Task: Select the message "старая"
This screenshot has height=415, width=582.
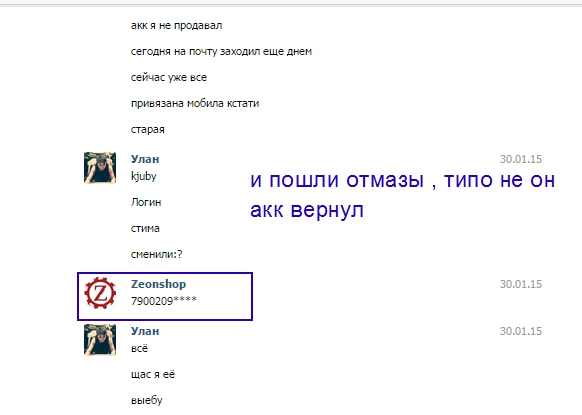Action: [148, 130]
